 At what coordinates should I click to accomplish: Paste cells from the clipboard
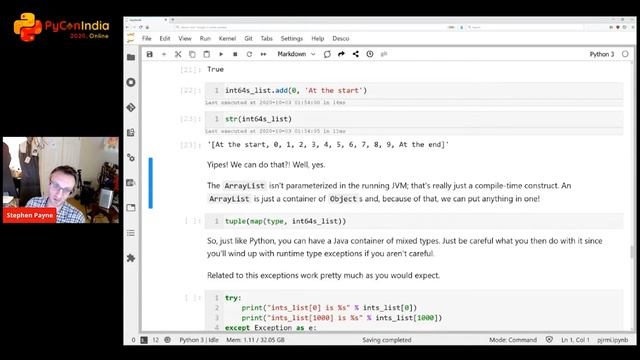point(207,54)
